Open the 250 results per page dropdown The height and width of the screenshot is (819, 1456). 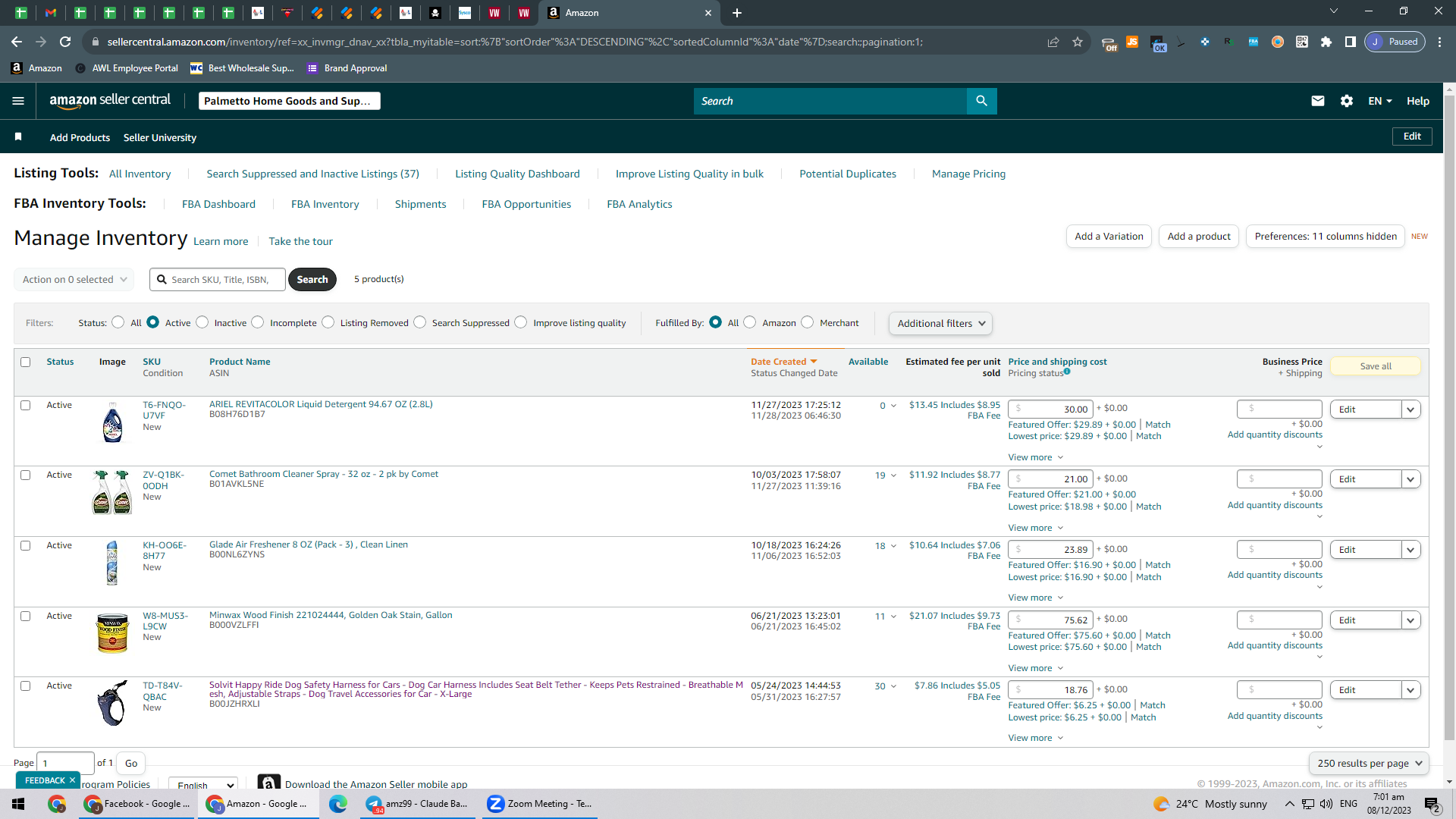click(1369, 764)
